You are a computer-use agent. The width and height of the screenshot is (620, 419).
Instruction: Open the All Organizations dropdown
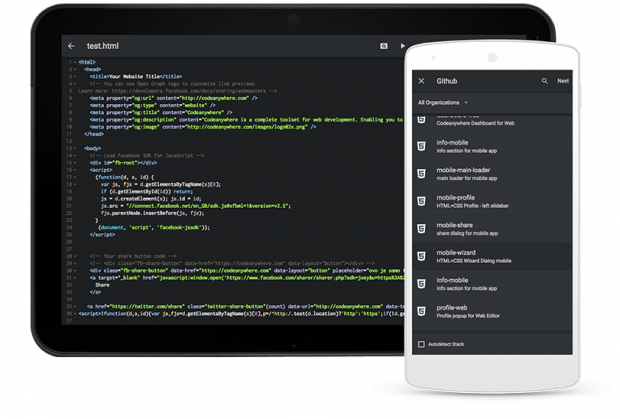coord(442,103)
